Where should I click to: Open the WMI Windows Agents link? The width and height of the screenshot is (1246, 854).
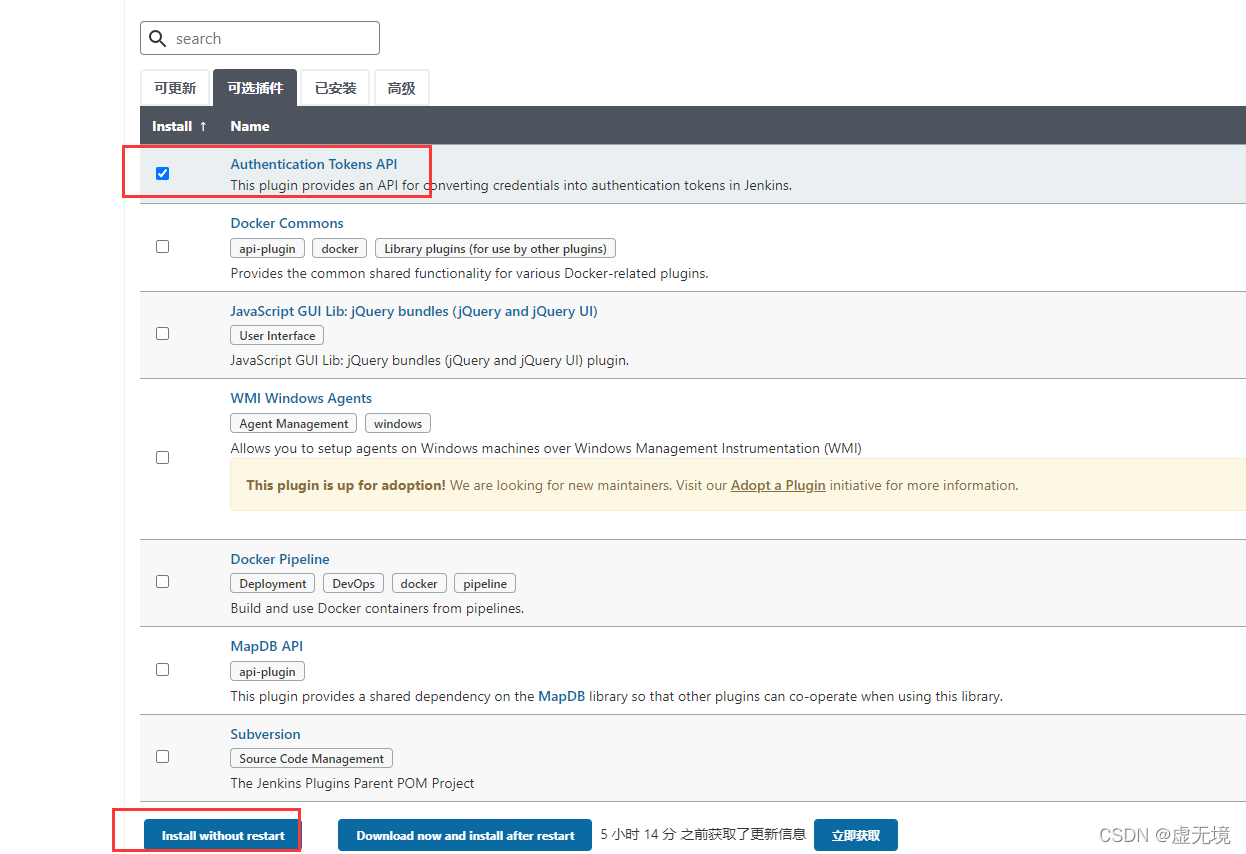301,398
